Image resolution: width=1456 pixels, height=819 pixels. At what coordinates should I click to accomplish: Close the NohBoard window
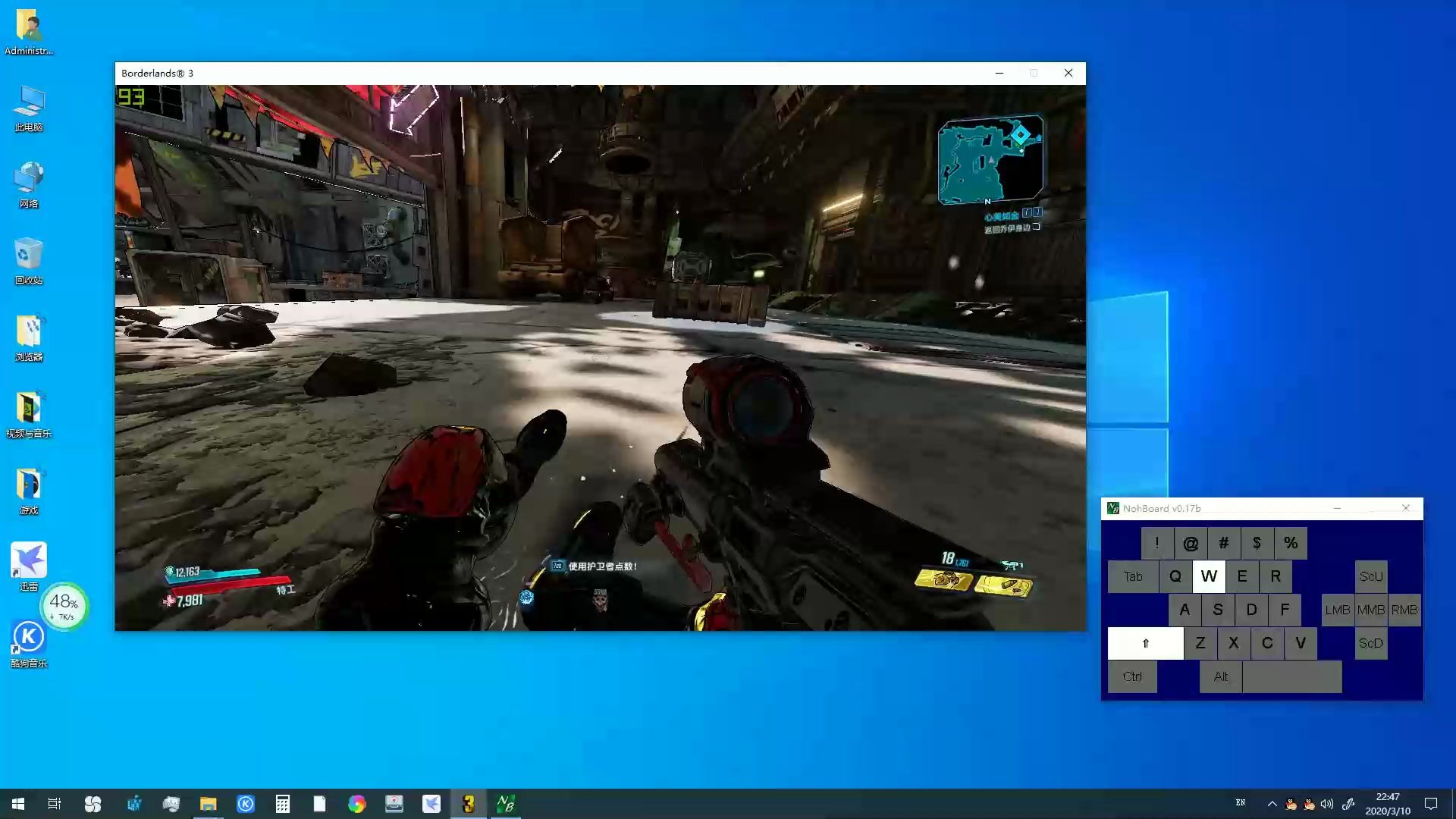[1406, 508]
